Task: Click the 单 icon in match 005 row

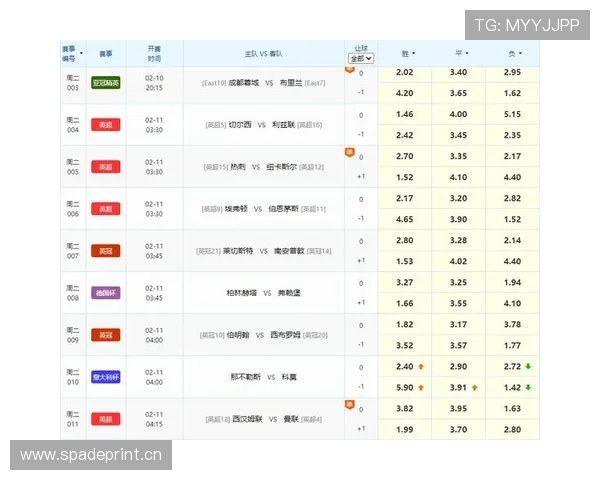Action: 350,152
